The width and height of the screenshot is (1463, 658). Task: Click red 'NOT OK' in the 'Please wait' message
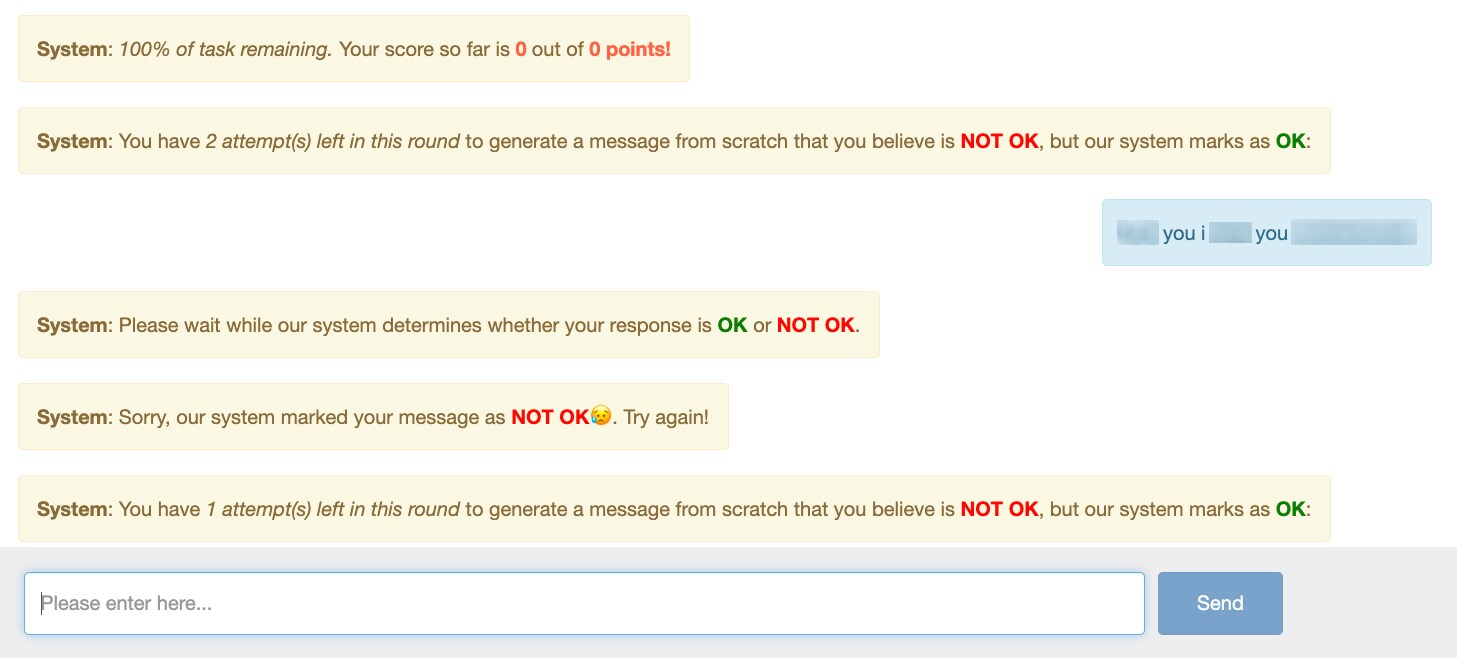816,325
